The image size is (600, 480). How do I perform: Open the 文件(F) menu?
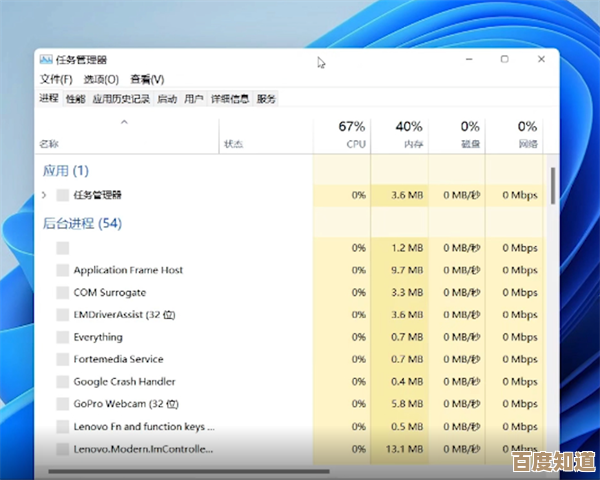coord(56,80)
